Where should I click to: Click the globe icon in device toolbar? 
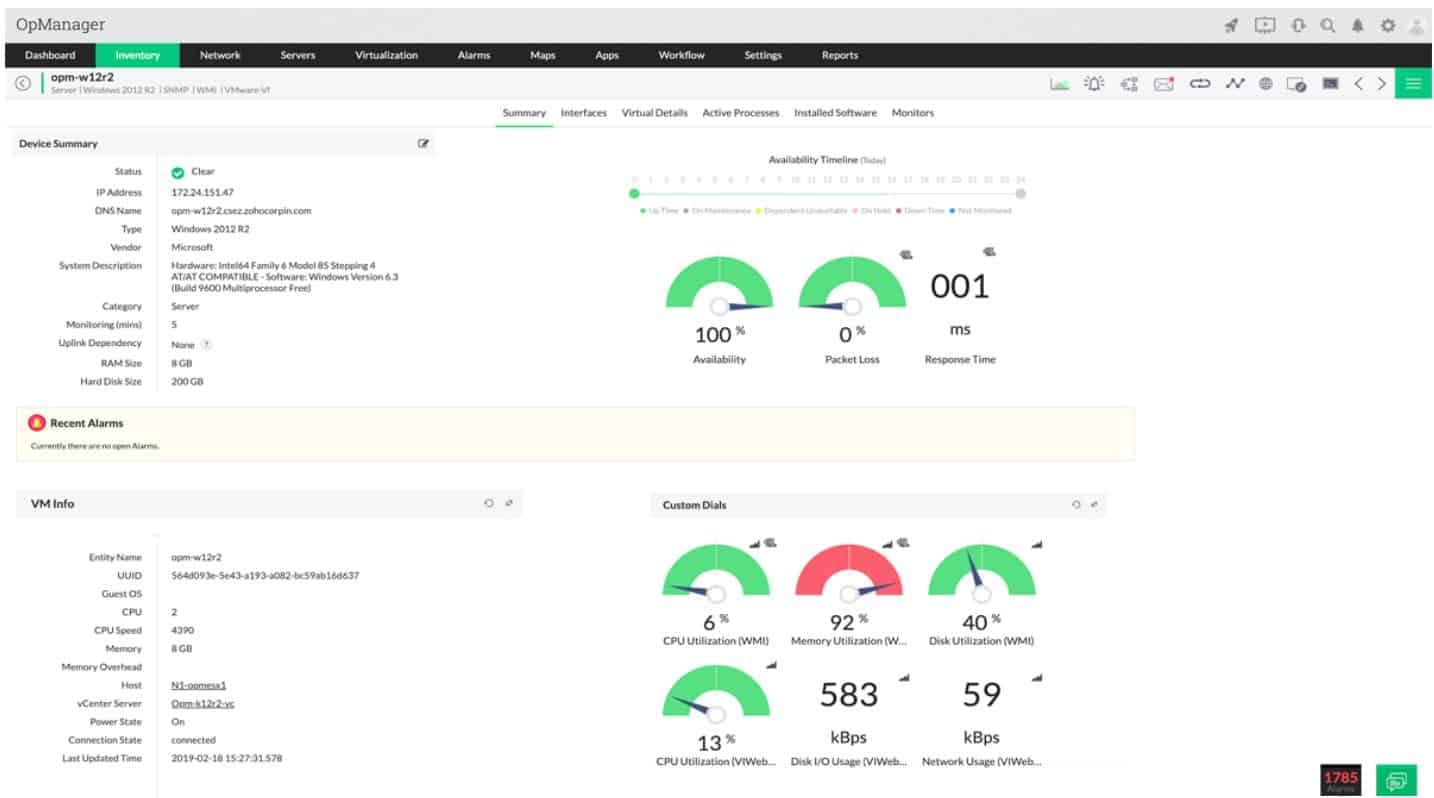tap(1265, 84)
